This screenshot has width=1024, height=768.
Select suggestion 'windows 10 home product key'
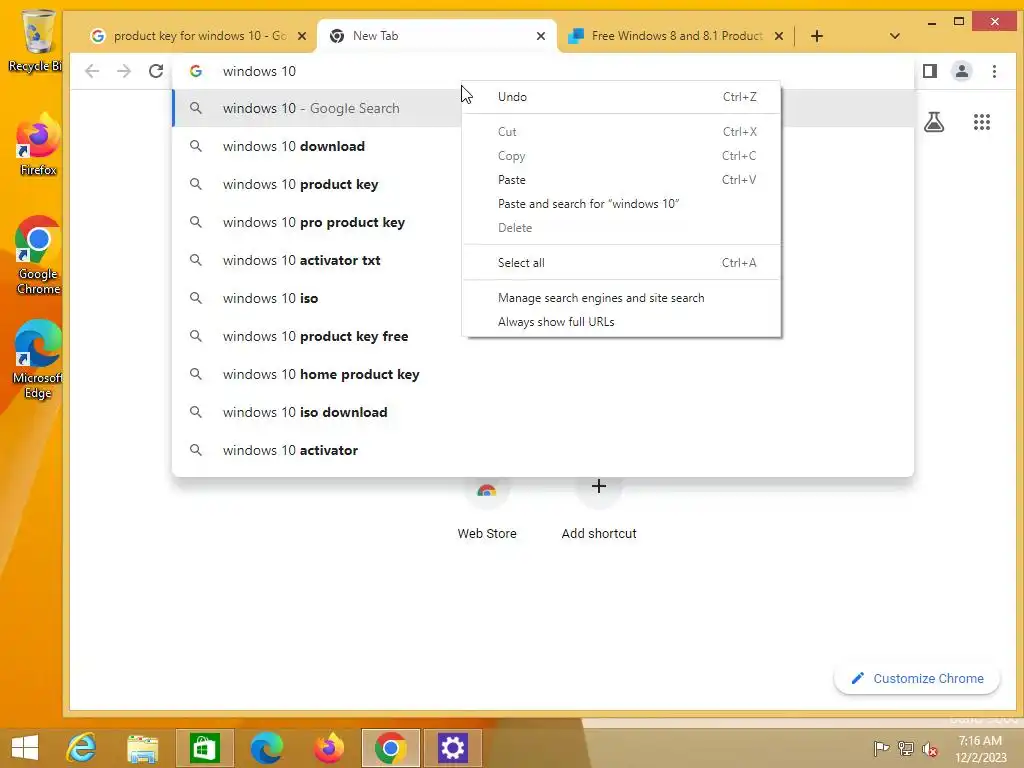542,374
